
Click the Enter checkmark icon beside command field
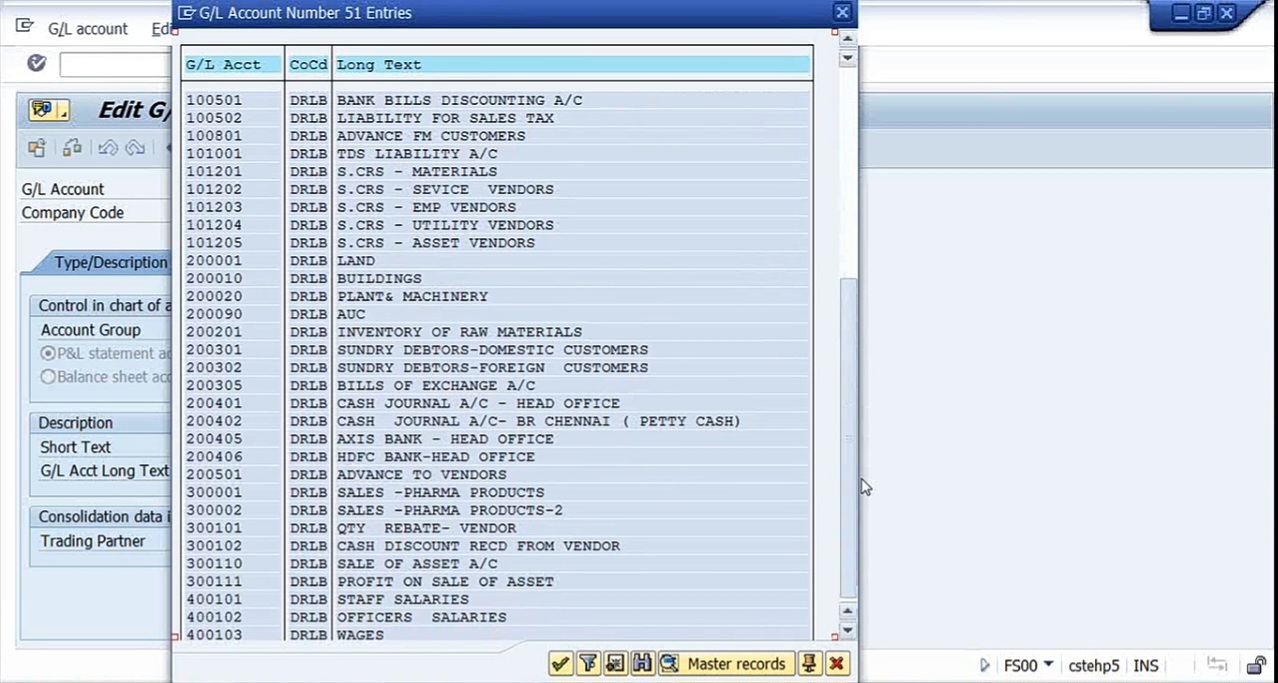pyautogui.click(x=37, y=64)
